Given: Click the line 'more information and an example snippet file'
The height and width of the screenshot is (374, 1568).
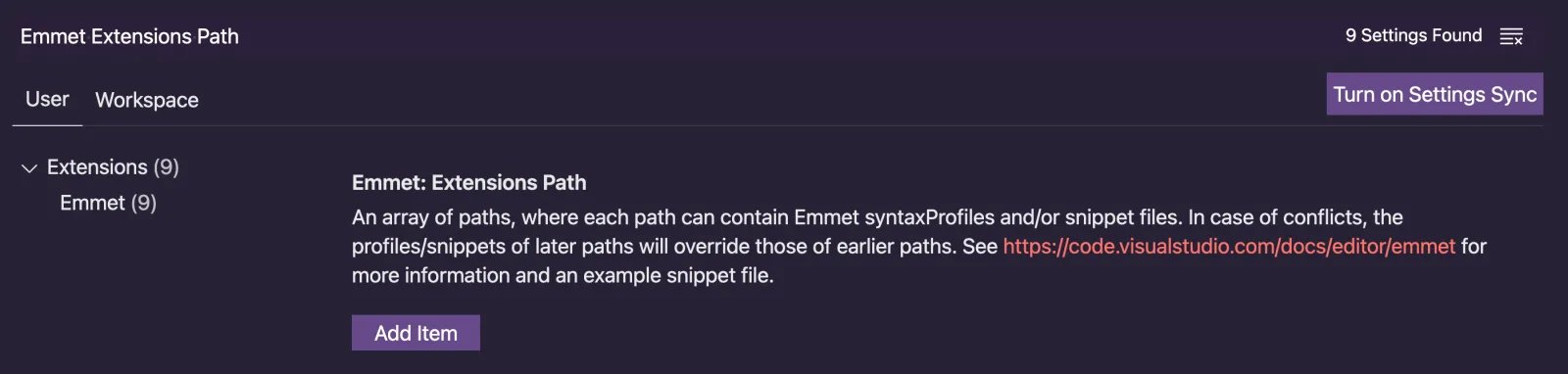Looking at the screenshot, I should (563, 275).
